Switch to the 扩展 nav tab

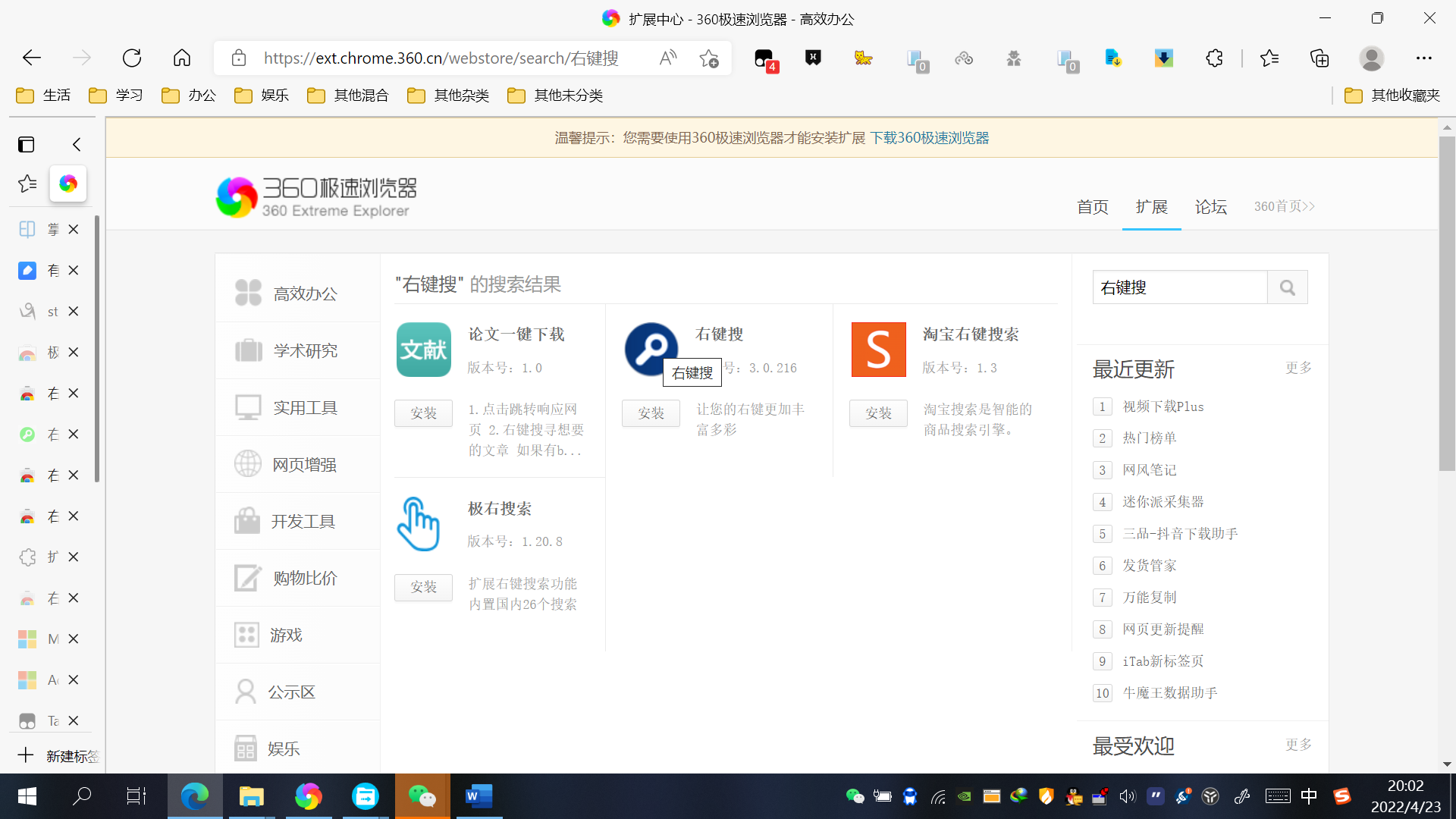1151,207
